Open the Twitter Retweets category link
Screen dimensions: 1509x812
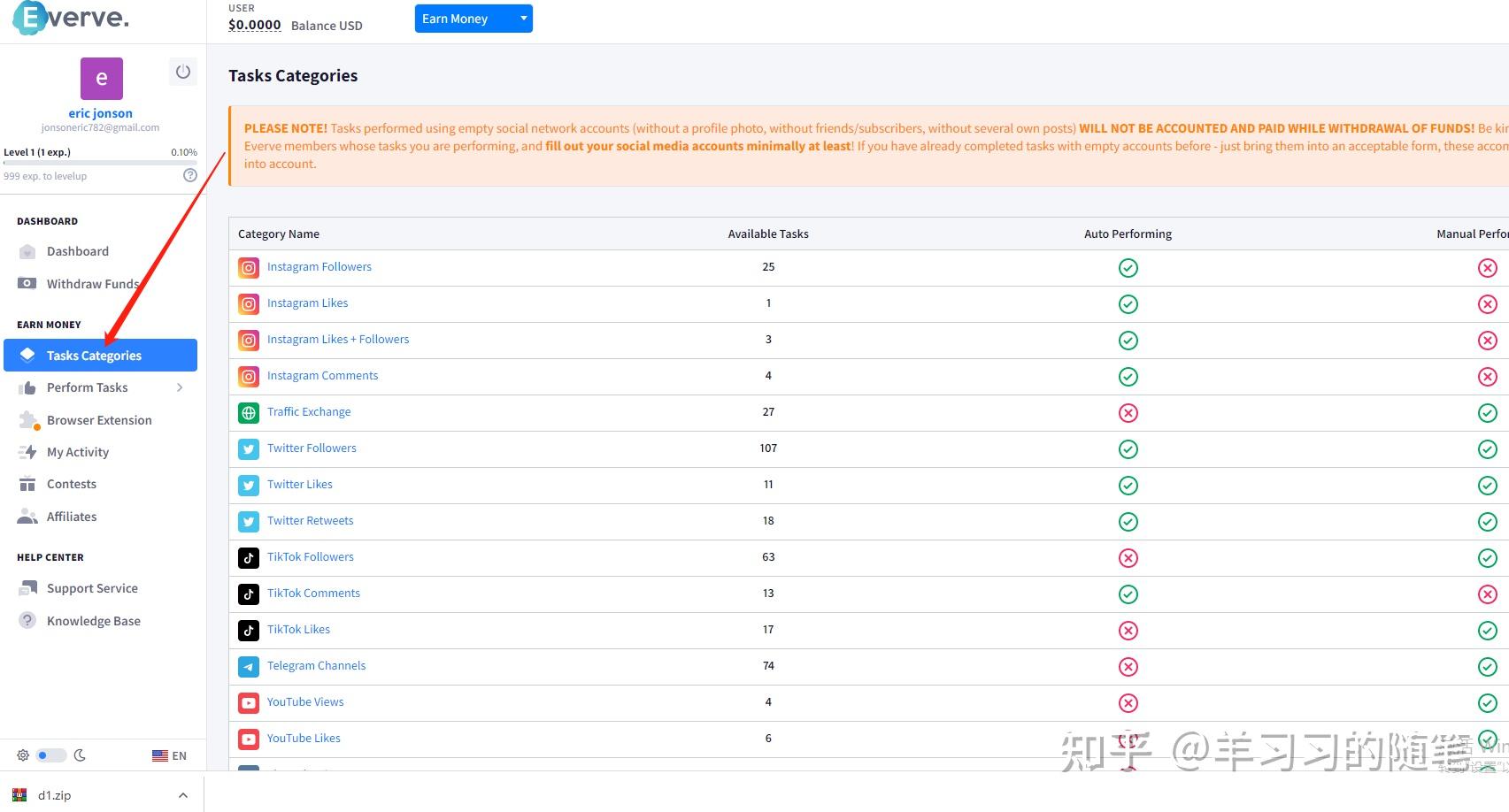310,521
